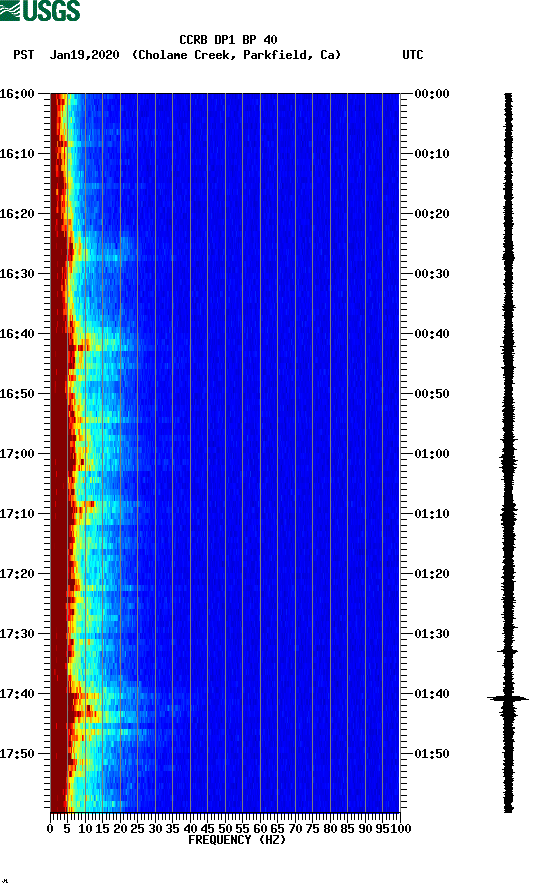
Task: Click the '25' frequency axis tick label
Action: (x=137, y=829)
